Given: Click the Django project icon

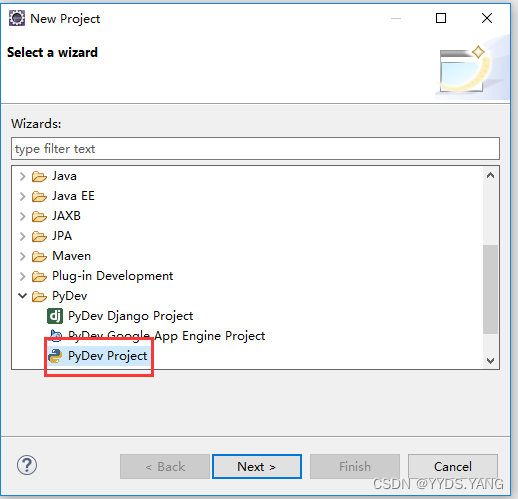Looking at the screenshot, I should point(55,316).
